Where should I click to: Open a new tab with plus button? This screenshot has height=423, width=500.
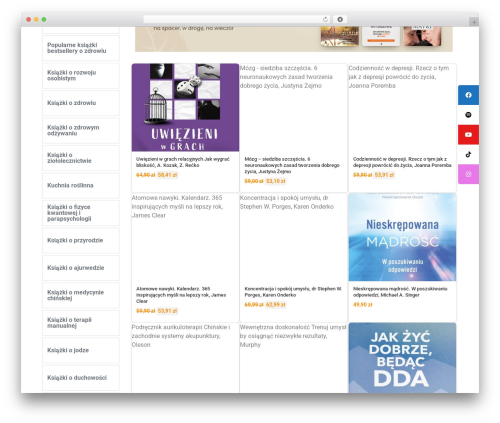tap(474, 22)
